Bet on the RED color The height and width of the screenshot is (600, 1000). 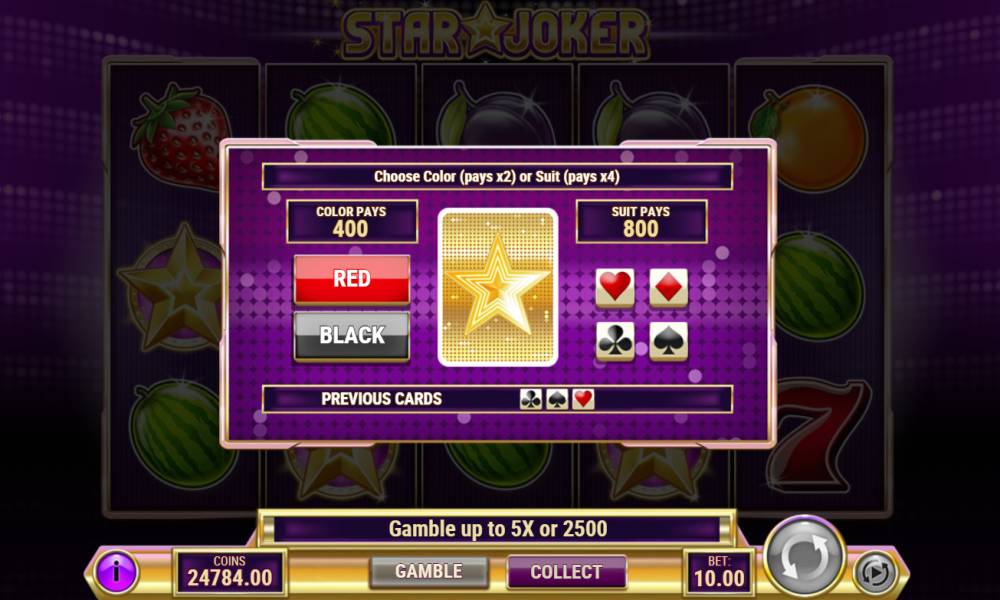pos(351,279)
